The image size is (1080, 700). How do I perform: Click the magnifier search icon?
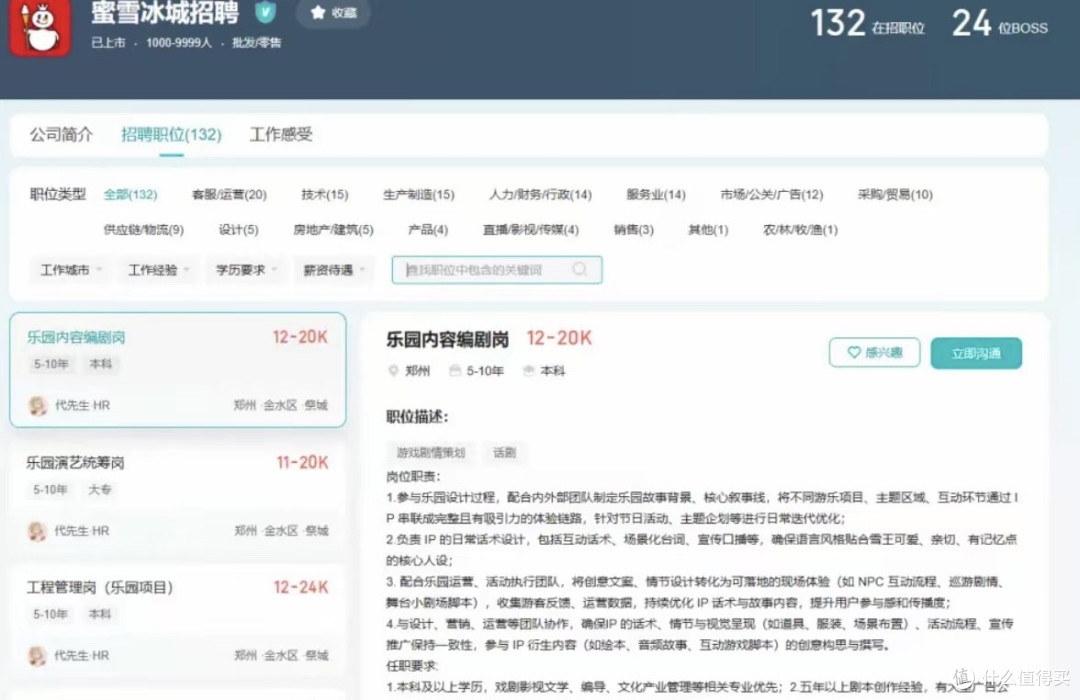pos(580,269)
